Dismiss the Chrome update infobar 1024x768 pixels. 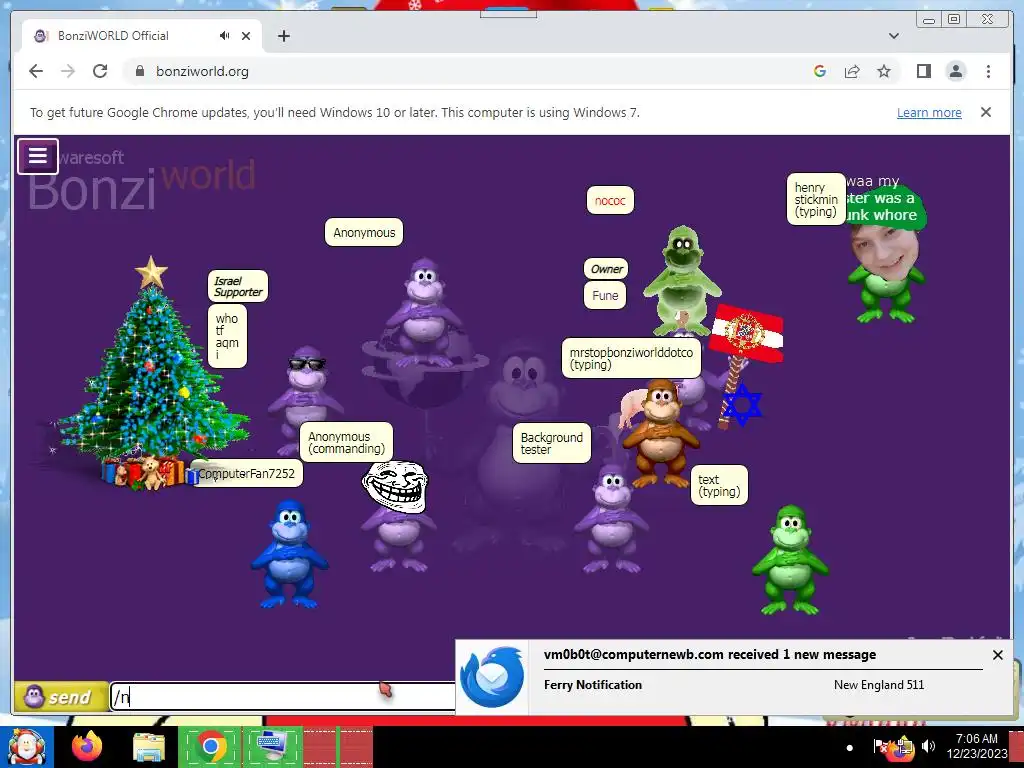point(985,112)
